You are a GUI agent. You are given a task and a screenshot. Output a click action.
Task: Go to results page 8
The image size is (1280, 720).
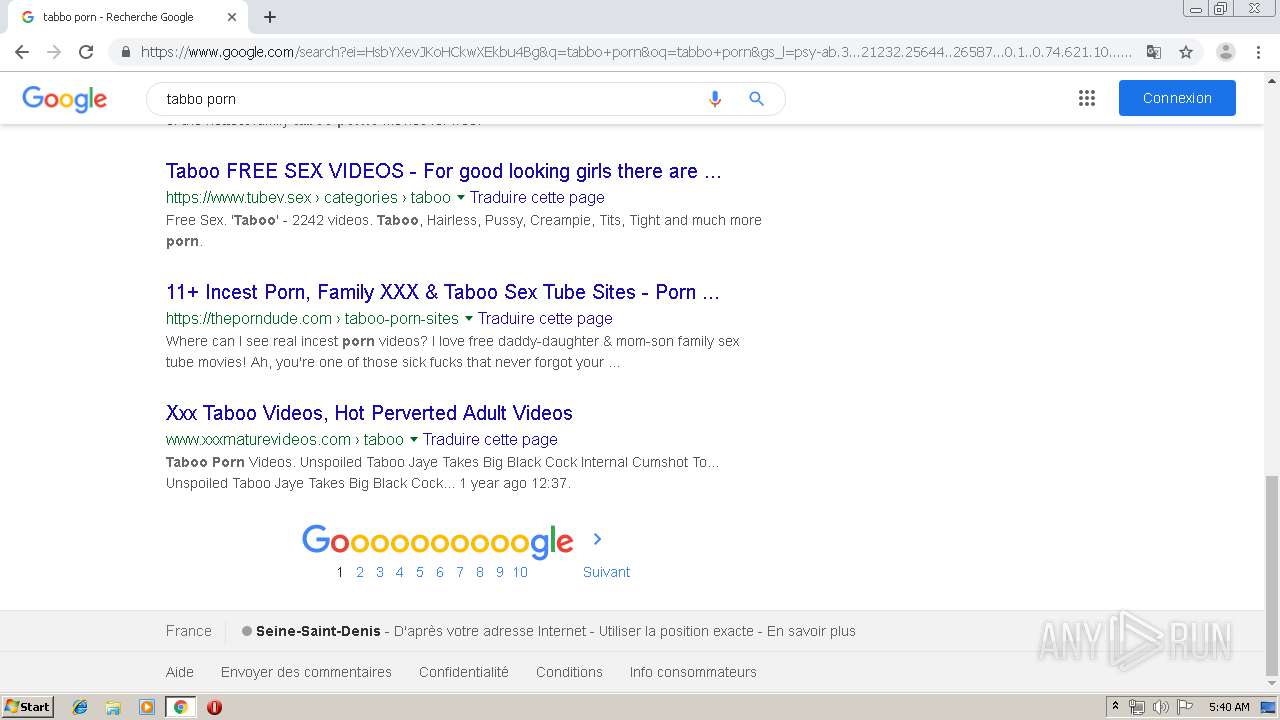(480, 572)
